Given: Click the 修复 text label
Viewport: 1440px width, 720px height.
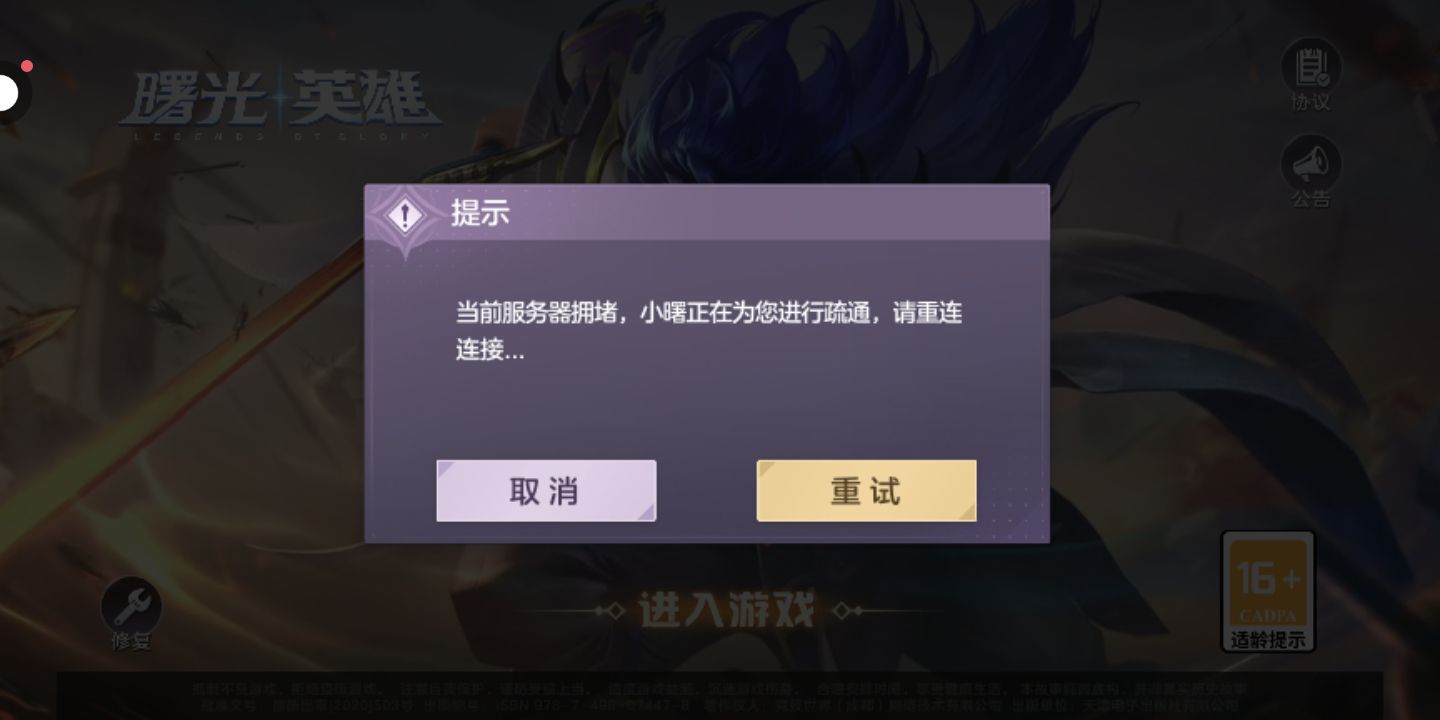Looking at the screenshot, I should click(131, 642).
